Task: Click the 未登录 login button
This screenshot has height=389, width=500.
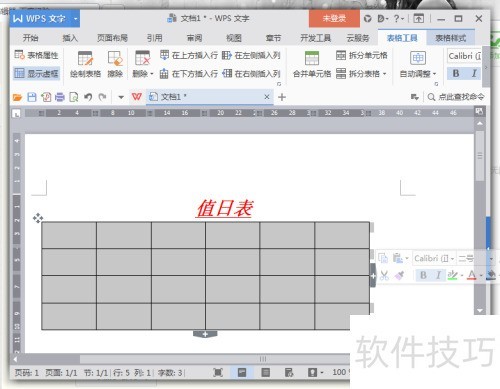Action: pyautogui.click(x=334, y=19)
